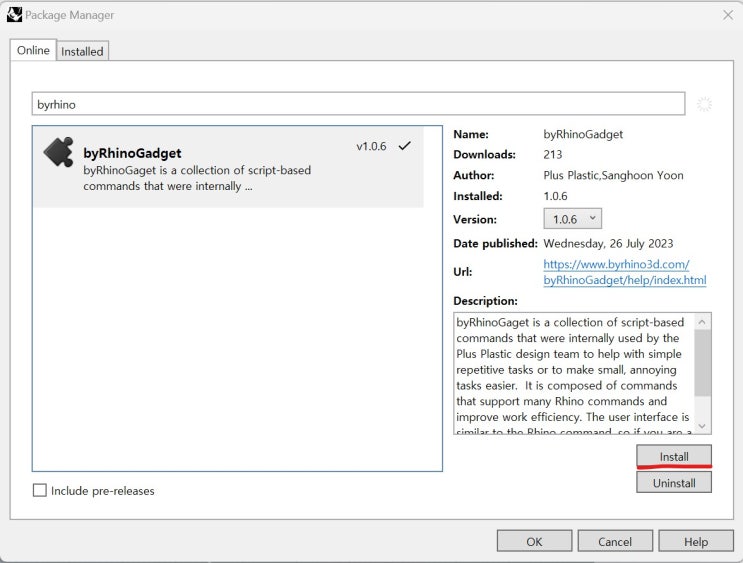Confirm with the OK button

(x=534, y=541)
